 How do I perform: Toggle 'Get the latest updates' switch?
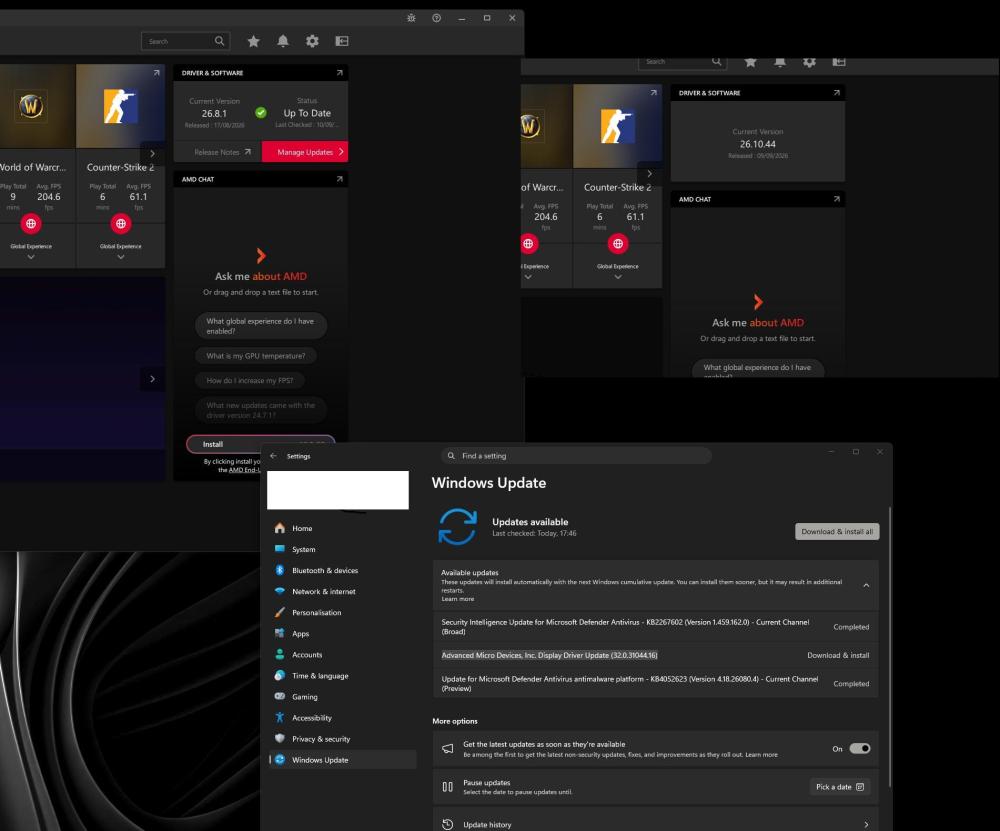click(859, 749)
